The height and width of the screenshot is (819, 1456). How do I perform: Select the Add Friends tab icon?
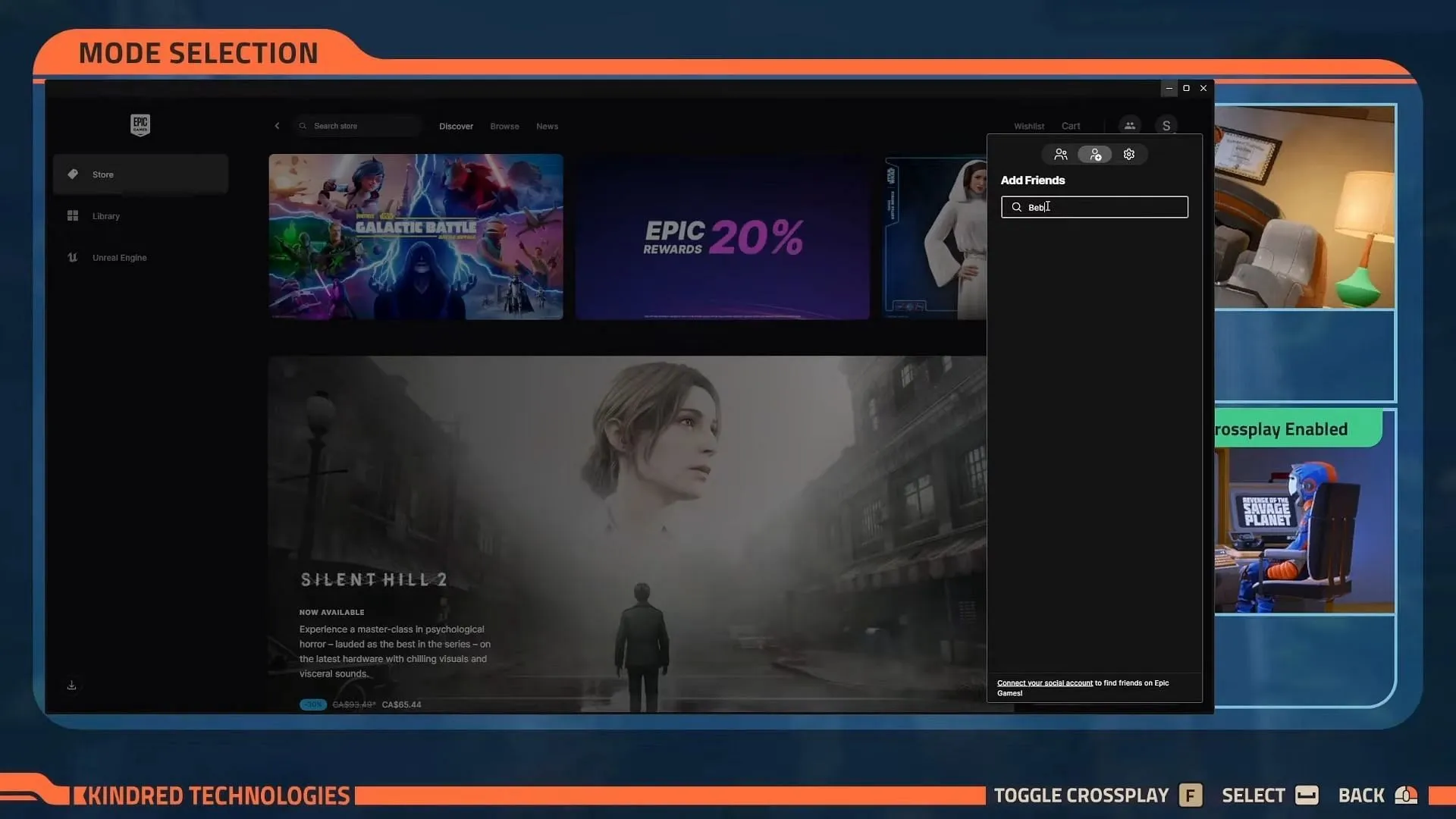coord(1095,155)
